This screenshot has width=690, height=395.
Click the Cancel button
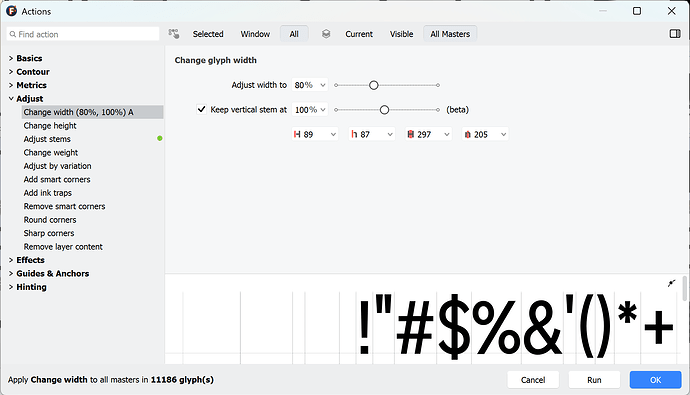533,380
